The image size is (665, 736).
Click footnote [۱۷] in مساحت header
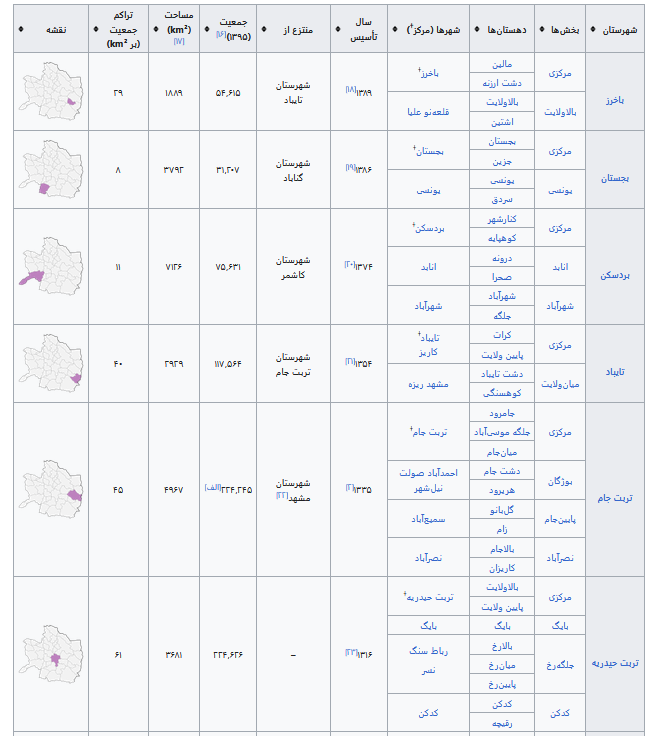tap(178, 40)
